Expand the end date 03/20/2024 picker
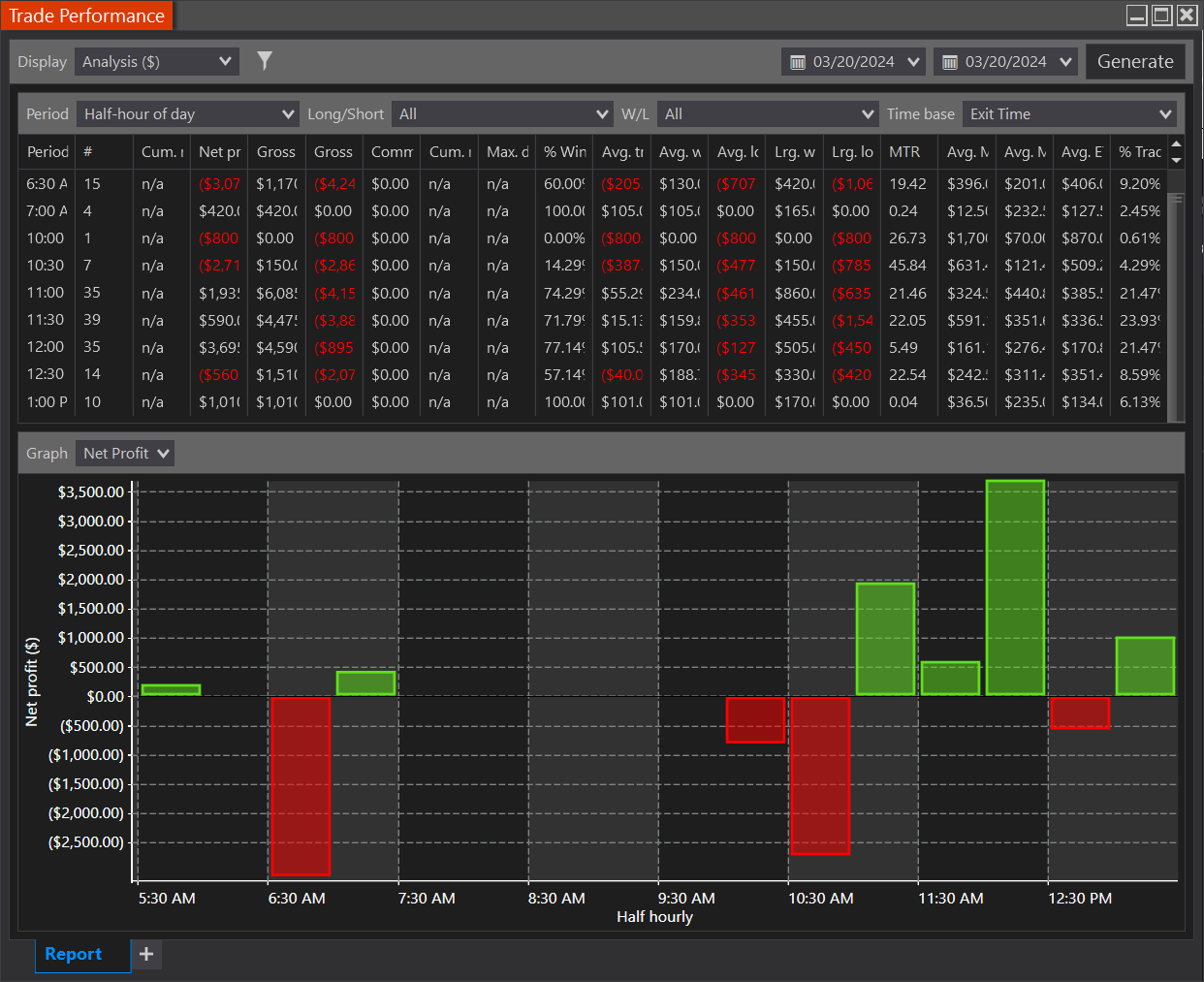 click(1065, 62)
